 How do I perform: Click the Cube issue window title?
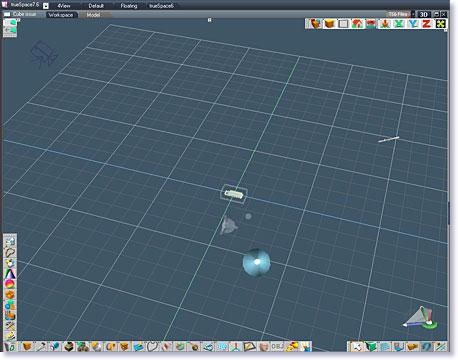(x=24, y=14)
